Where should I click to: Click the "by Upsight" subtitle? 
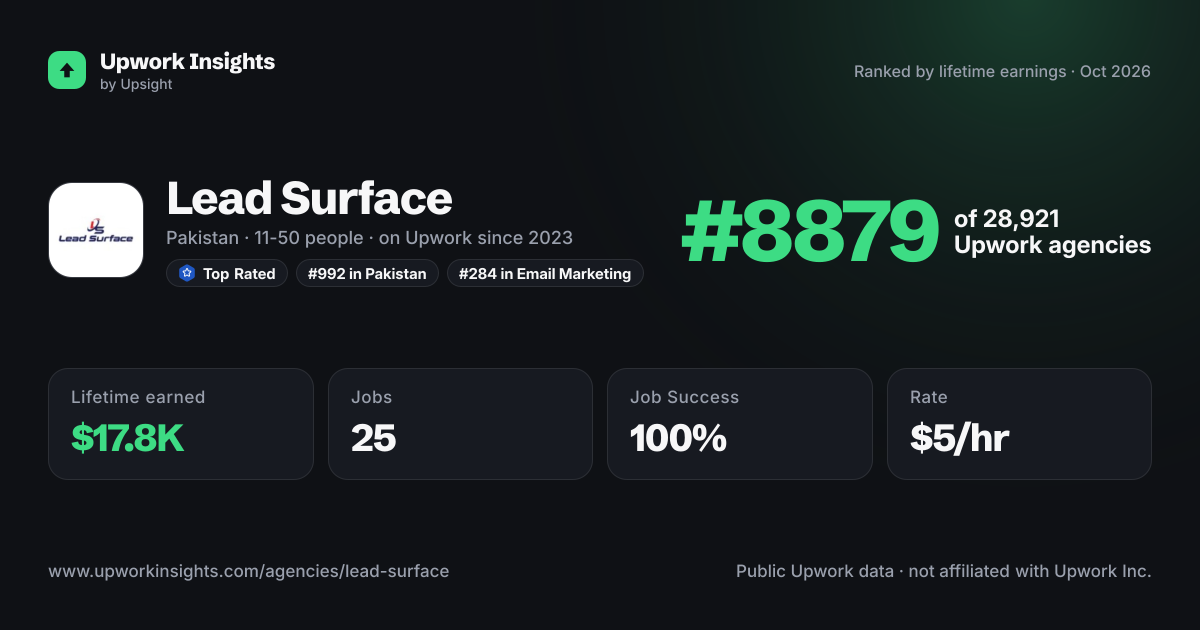point(136,85)
